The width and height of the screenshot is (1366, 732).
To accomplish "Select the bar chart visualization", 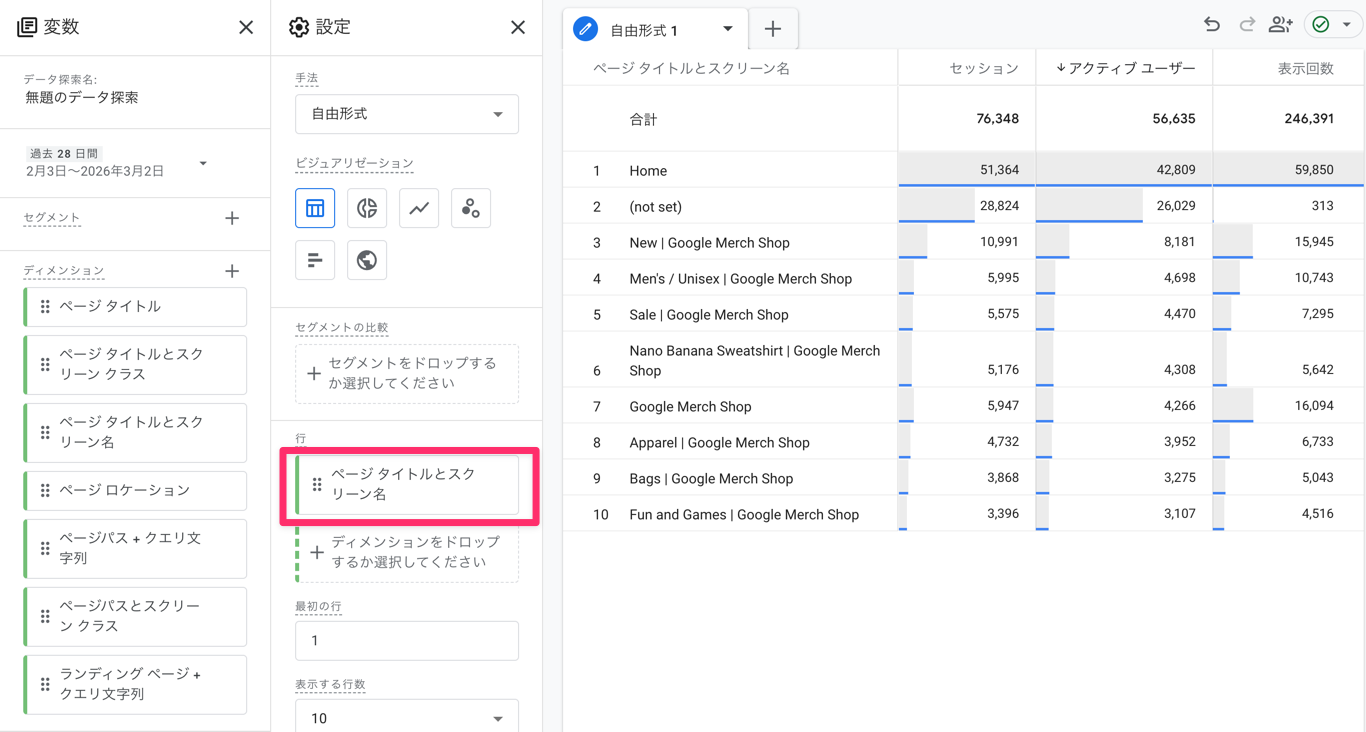I will tap(315, 260).
